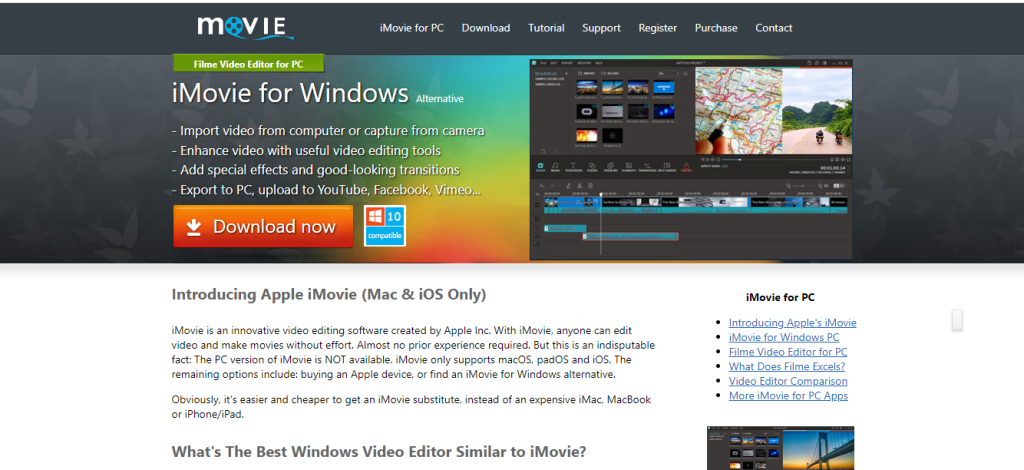Click the Music note icon in Filme screenshot
Viewport: 1024px width, 470px height.
555,168
